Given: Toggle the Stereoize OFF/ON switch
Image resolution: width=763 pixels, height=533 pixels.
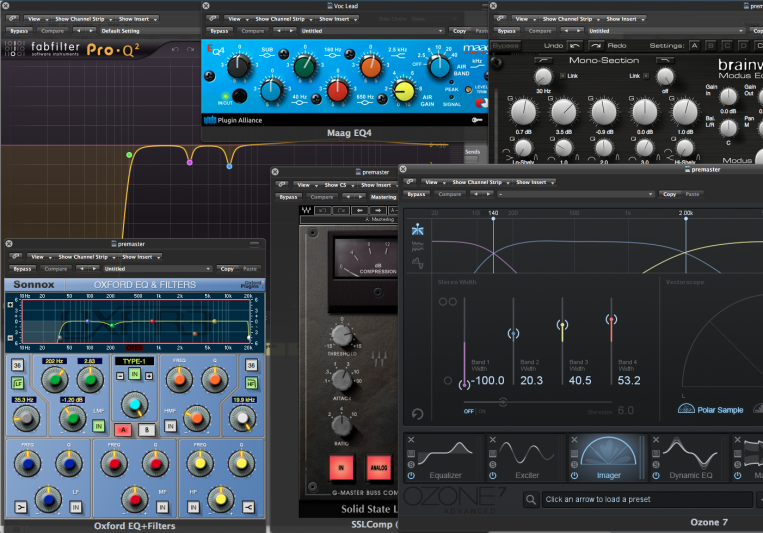Looking at the screenshot, I should tap(474, 411).
